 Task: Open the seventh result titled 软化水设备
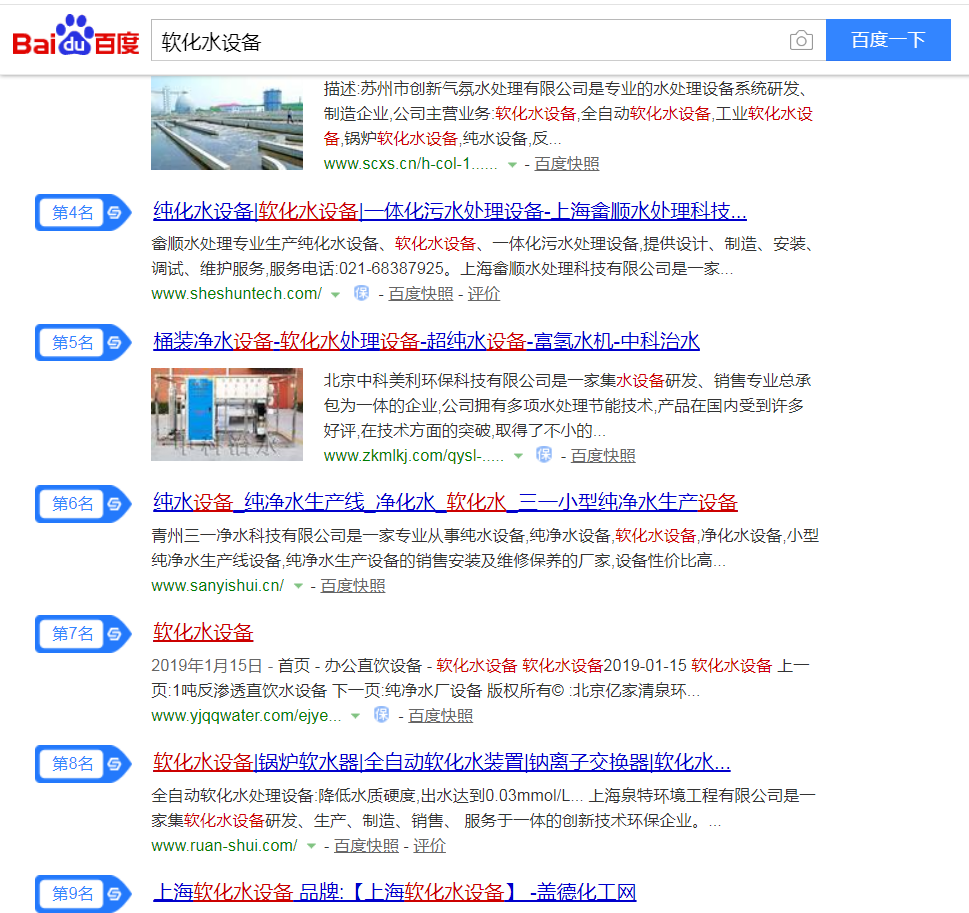[203, 632]
